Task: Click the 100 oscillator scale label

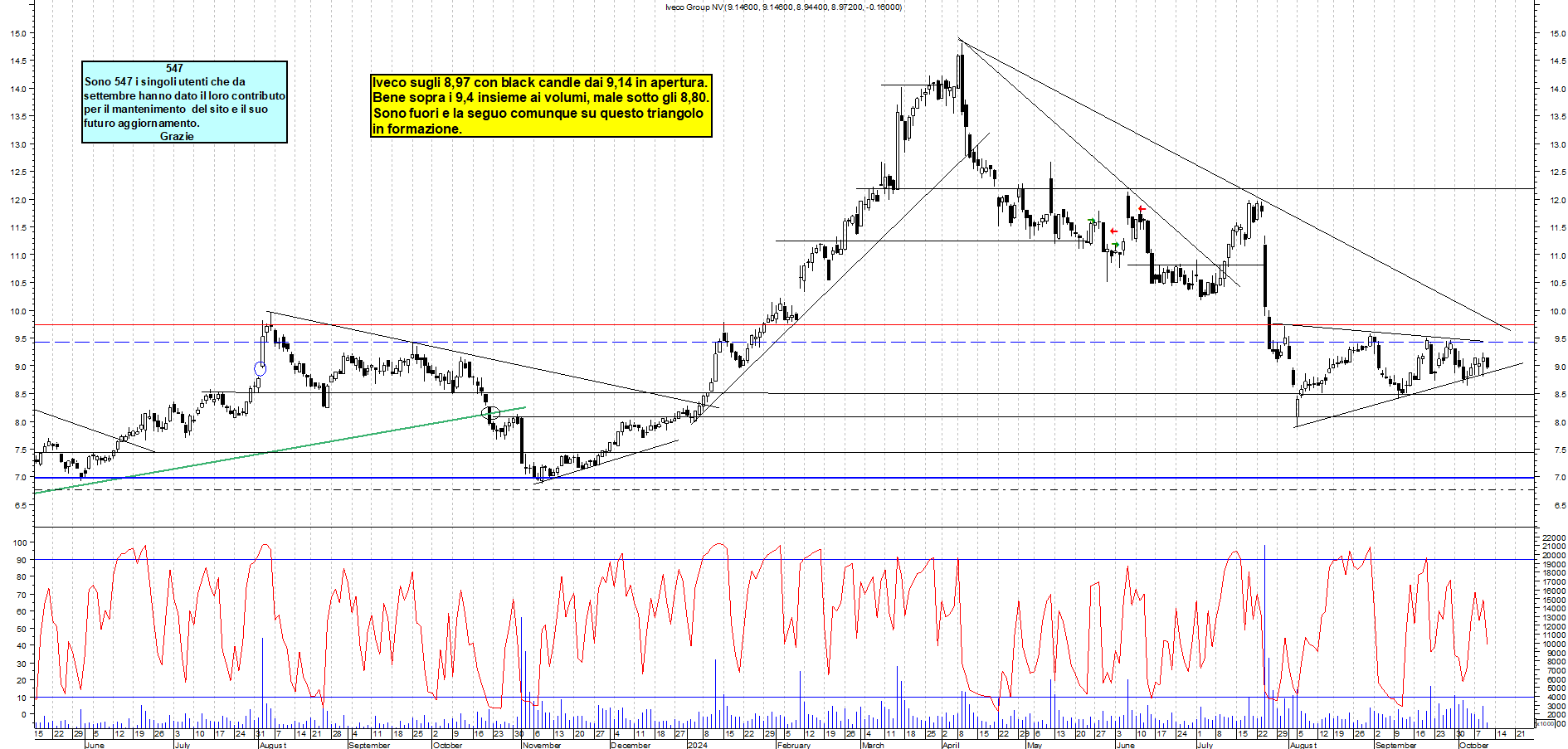Action: tap(18, 542)
